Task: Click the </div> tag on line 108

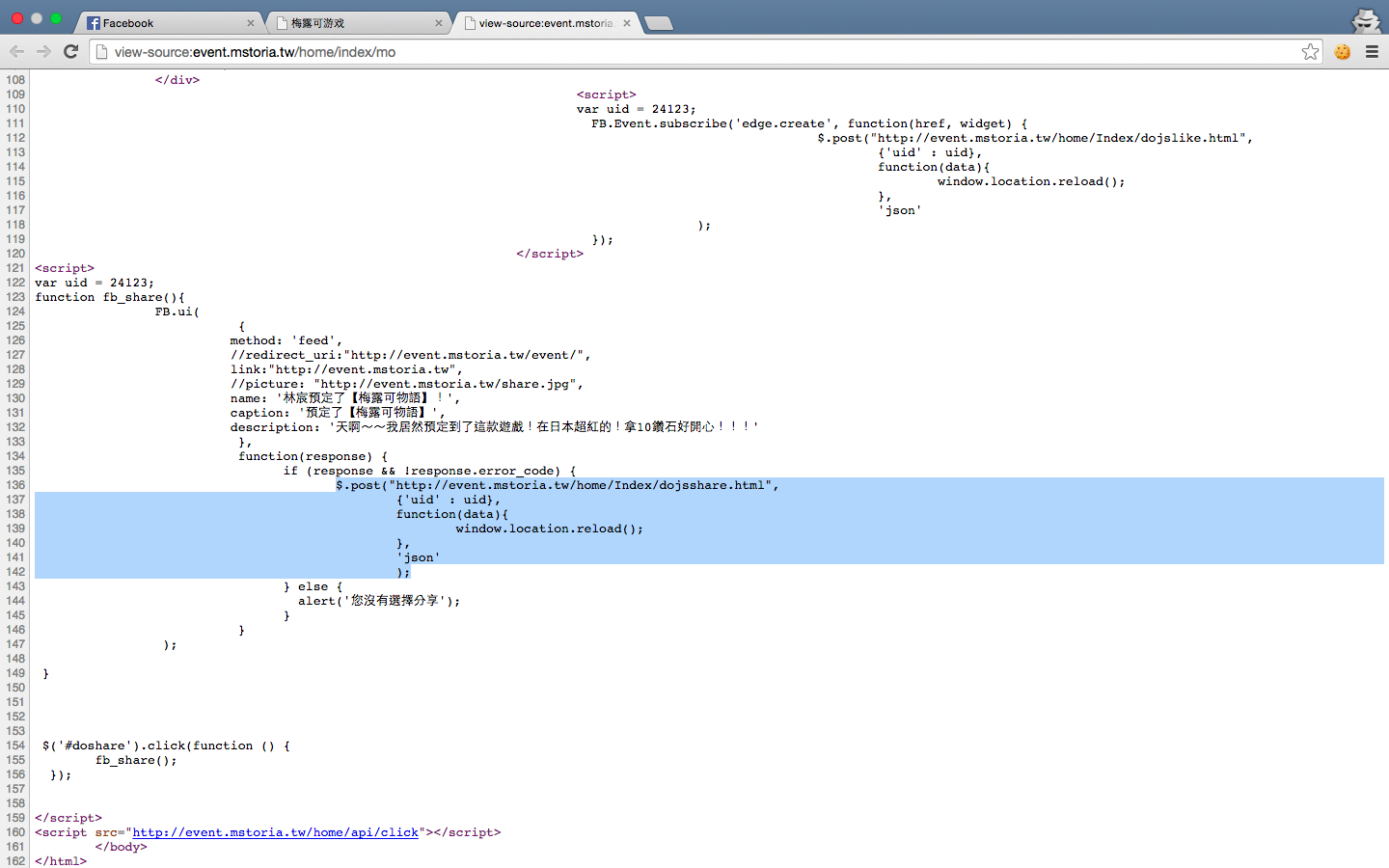Action: (x=177, y=80)
